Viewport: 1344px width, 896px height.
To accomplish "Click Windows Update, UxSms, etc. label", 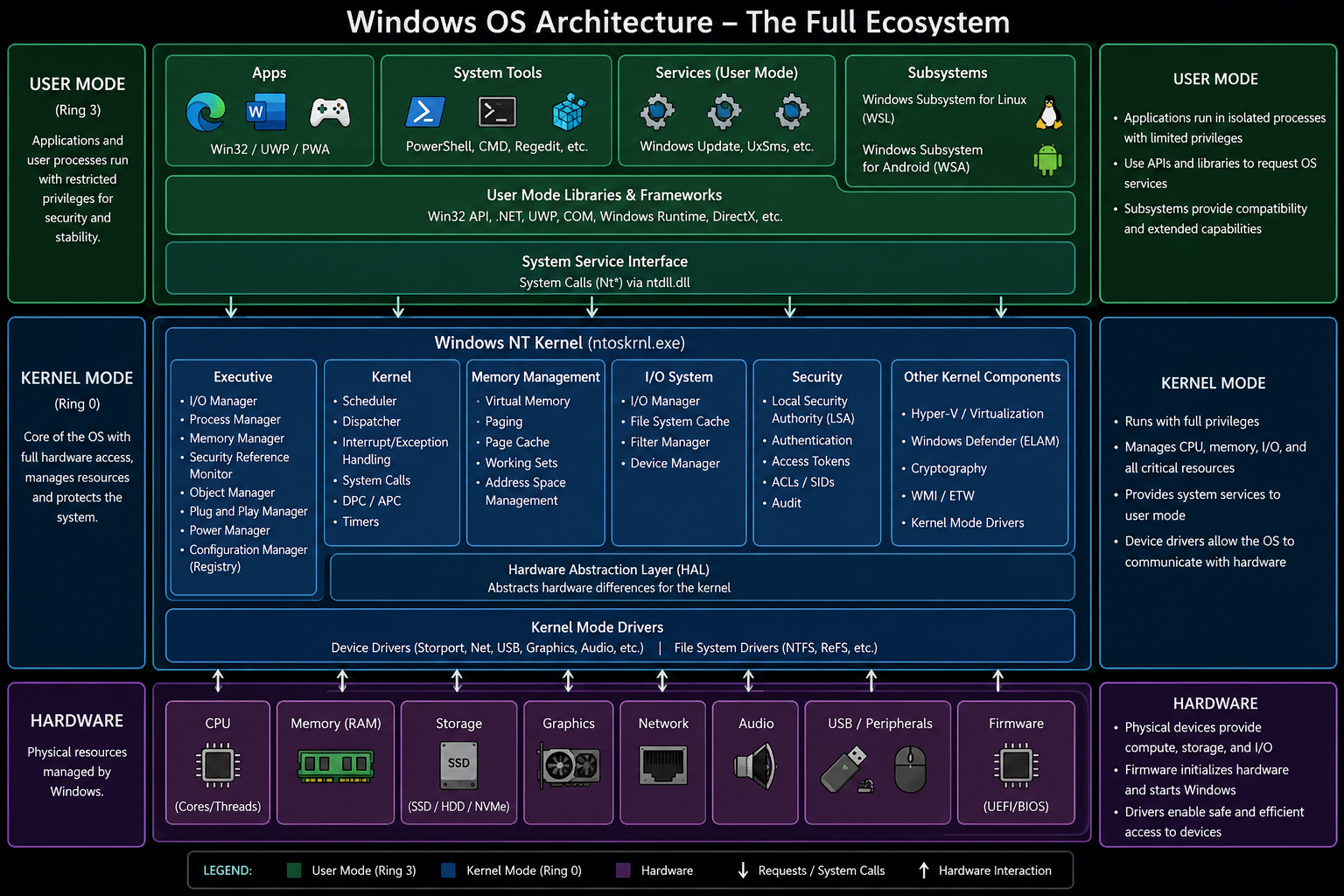I will click(x=726, y=147).
